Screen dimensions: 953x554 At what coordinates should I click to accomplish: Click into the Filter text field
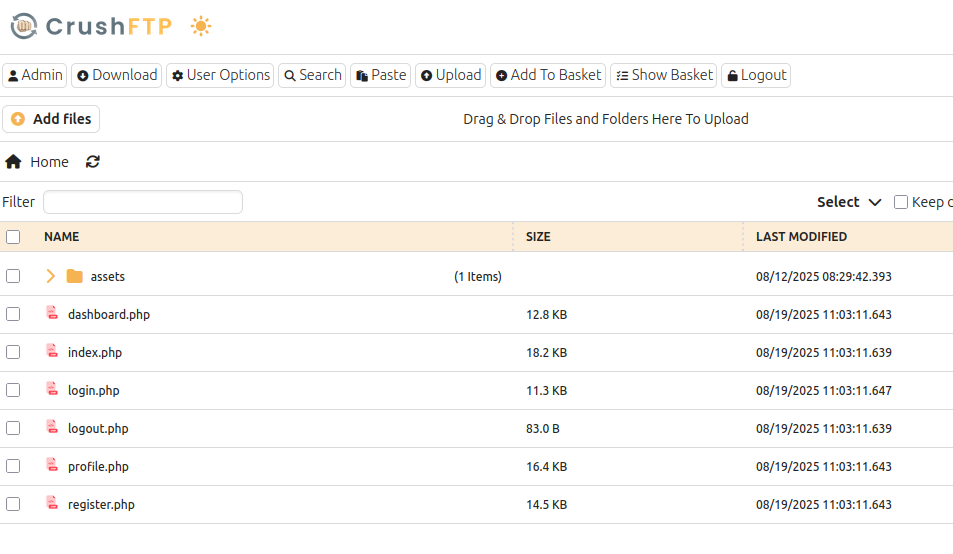(143, 202)
